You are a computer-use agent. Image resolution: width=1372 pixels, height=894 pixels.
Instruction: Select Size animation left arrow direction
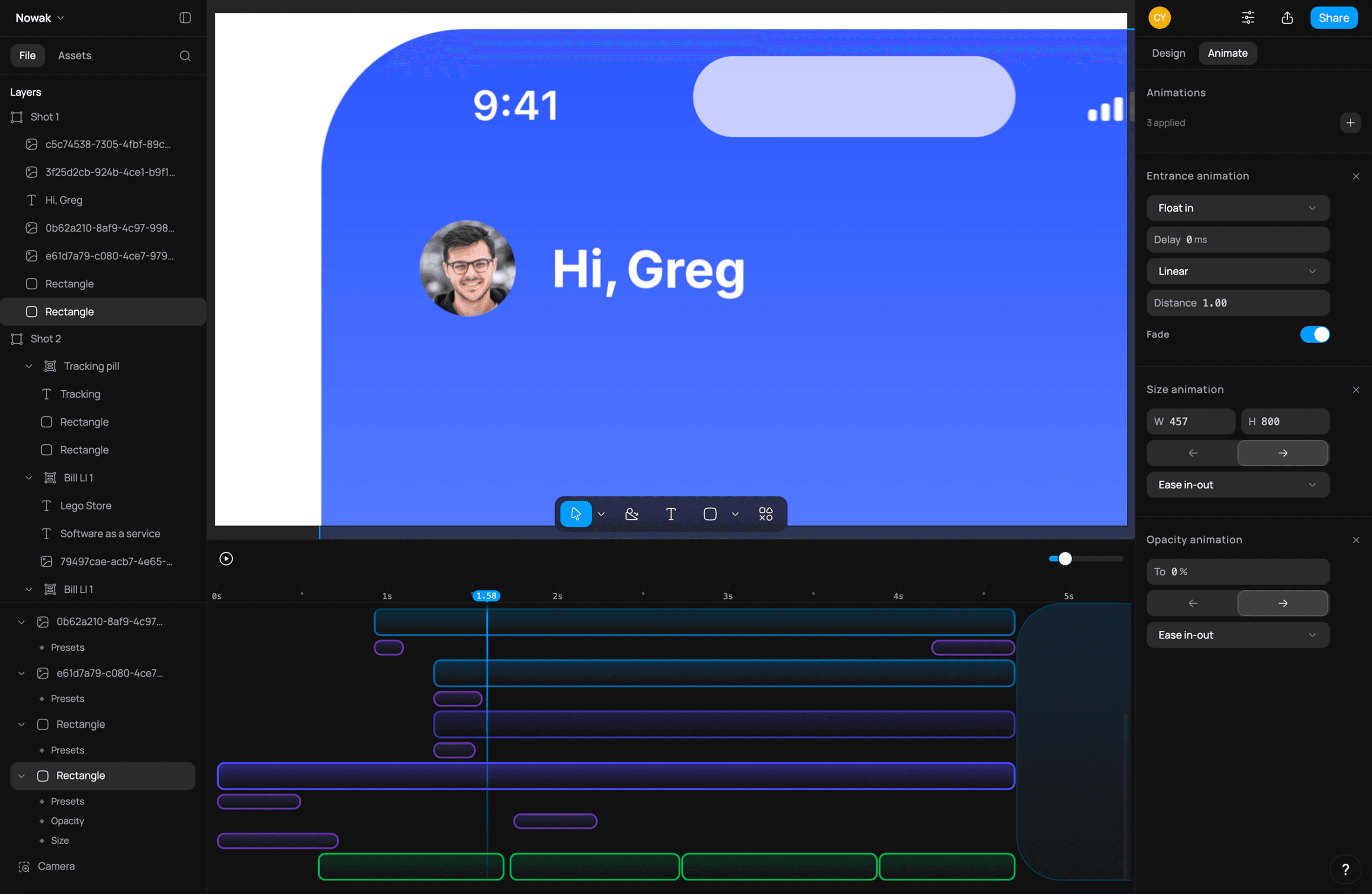(x=1192, y=453)
